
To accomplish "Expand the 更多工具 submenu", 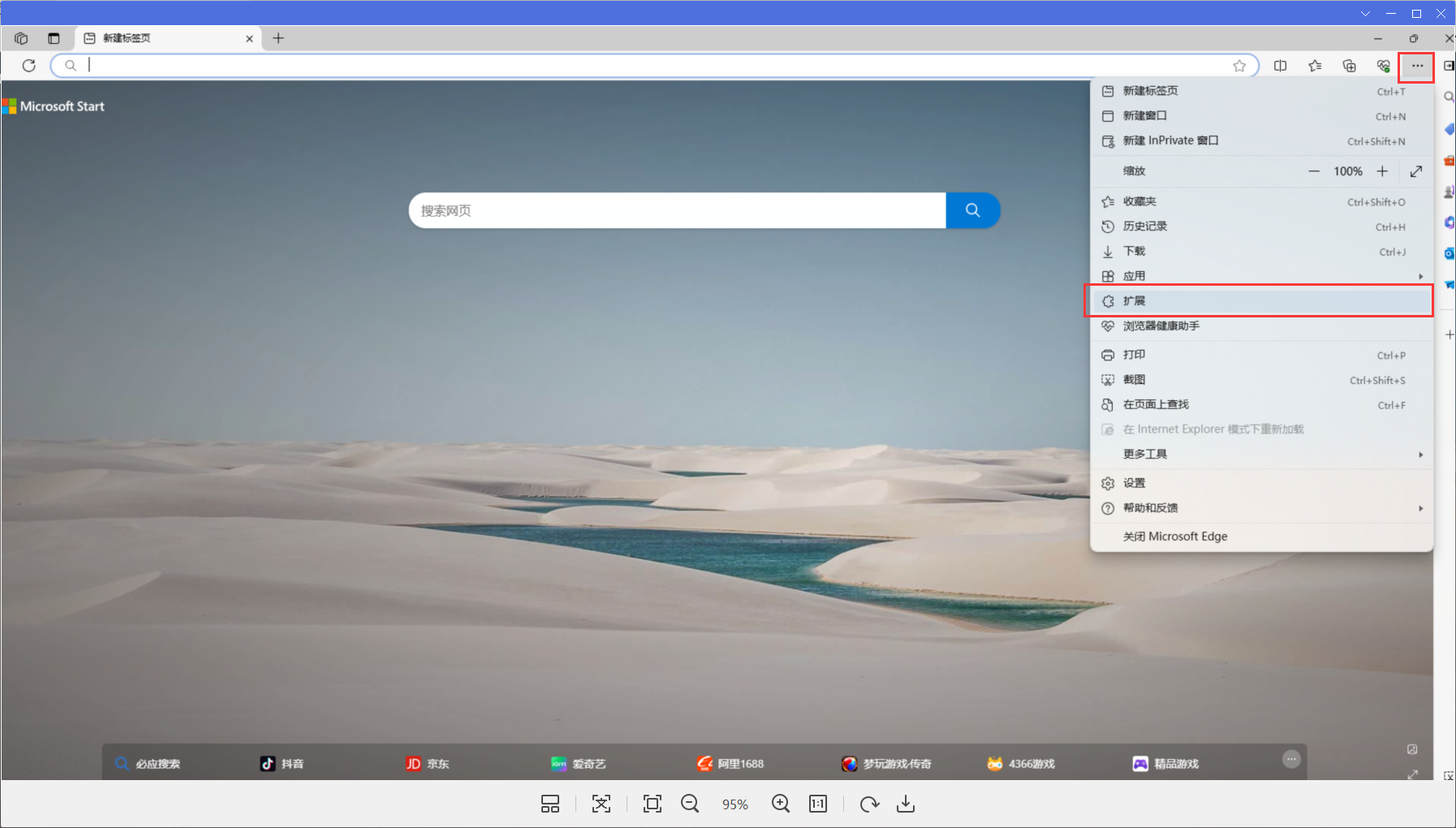I will coord(1262,455).
